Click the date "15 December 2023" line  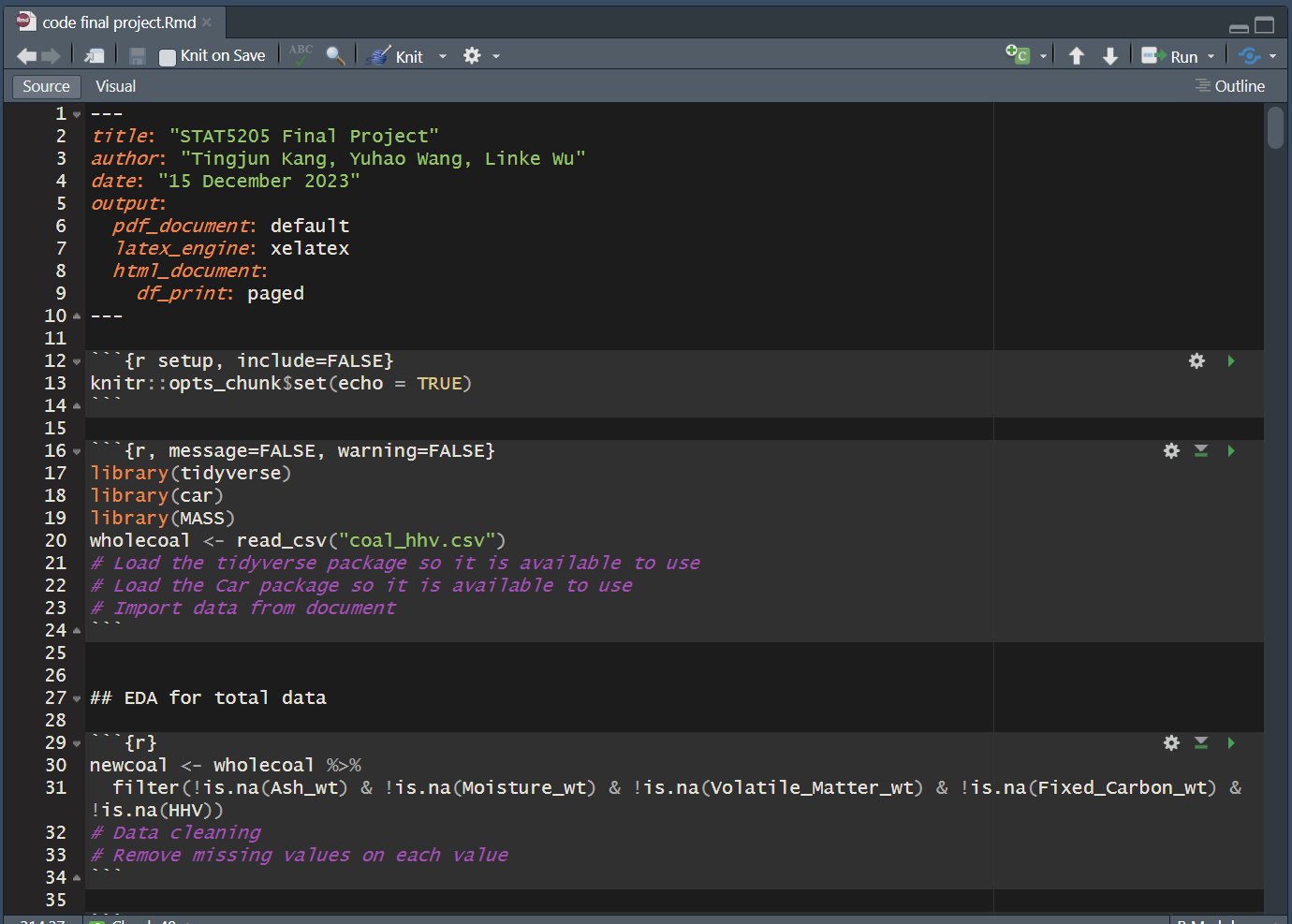[x=226, y=181]
